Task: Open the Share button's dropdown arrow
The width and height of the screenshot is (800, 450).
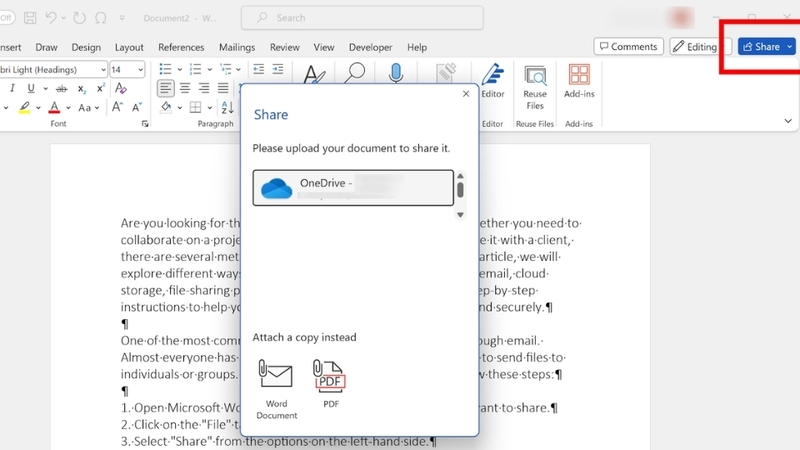Action: pyautogui.click(x=789, y=46)
